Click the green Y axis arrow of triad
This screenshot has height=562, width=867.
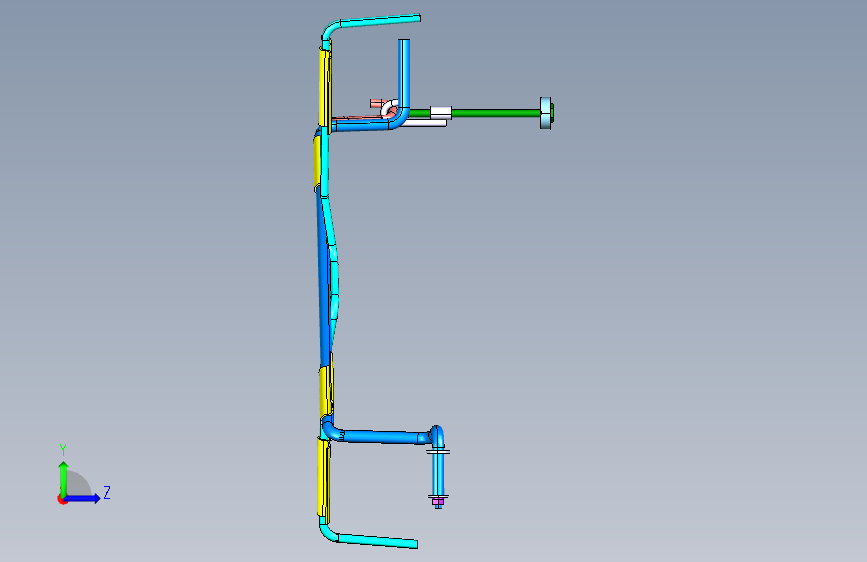64,479
